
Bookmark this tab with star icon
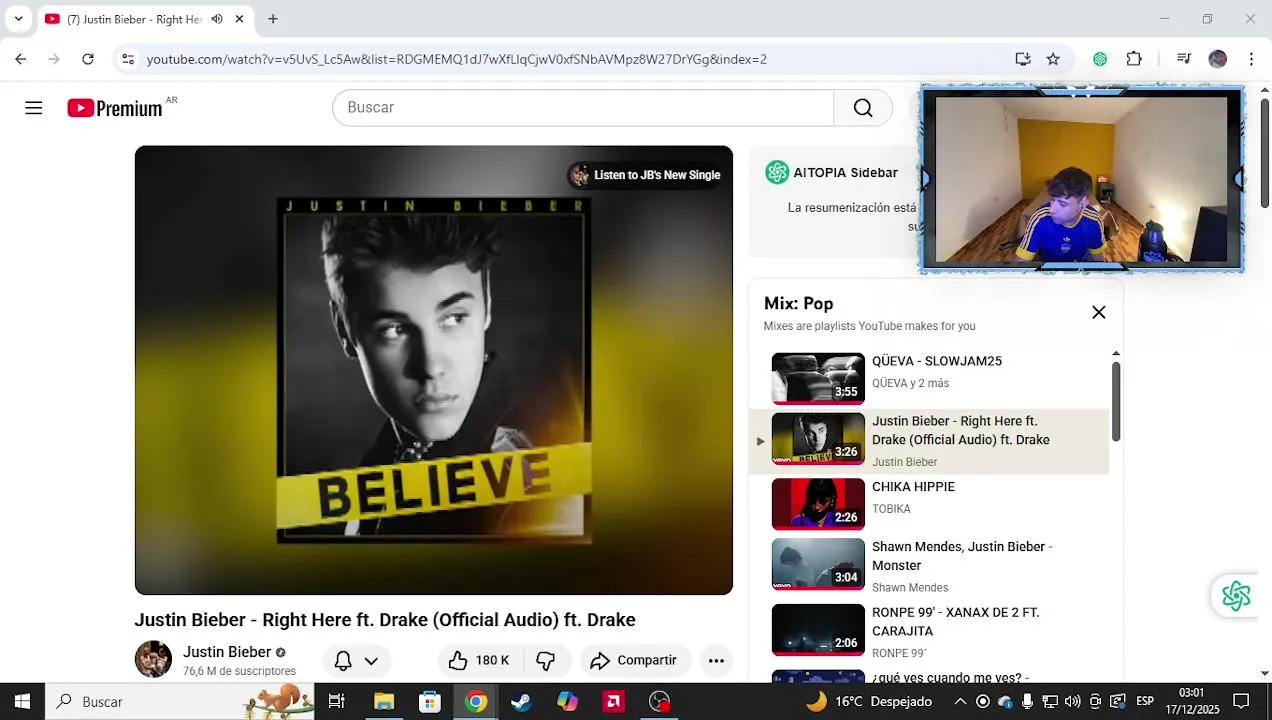pyautogui.click(x=1053, y=59)
